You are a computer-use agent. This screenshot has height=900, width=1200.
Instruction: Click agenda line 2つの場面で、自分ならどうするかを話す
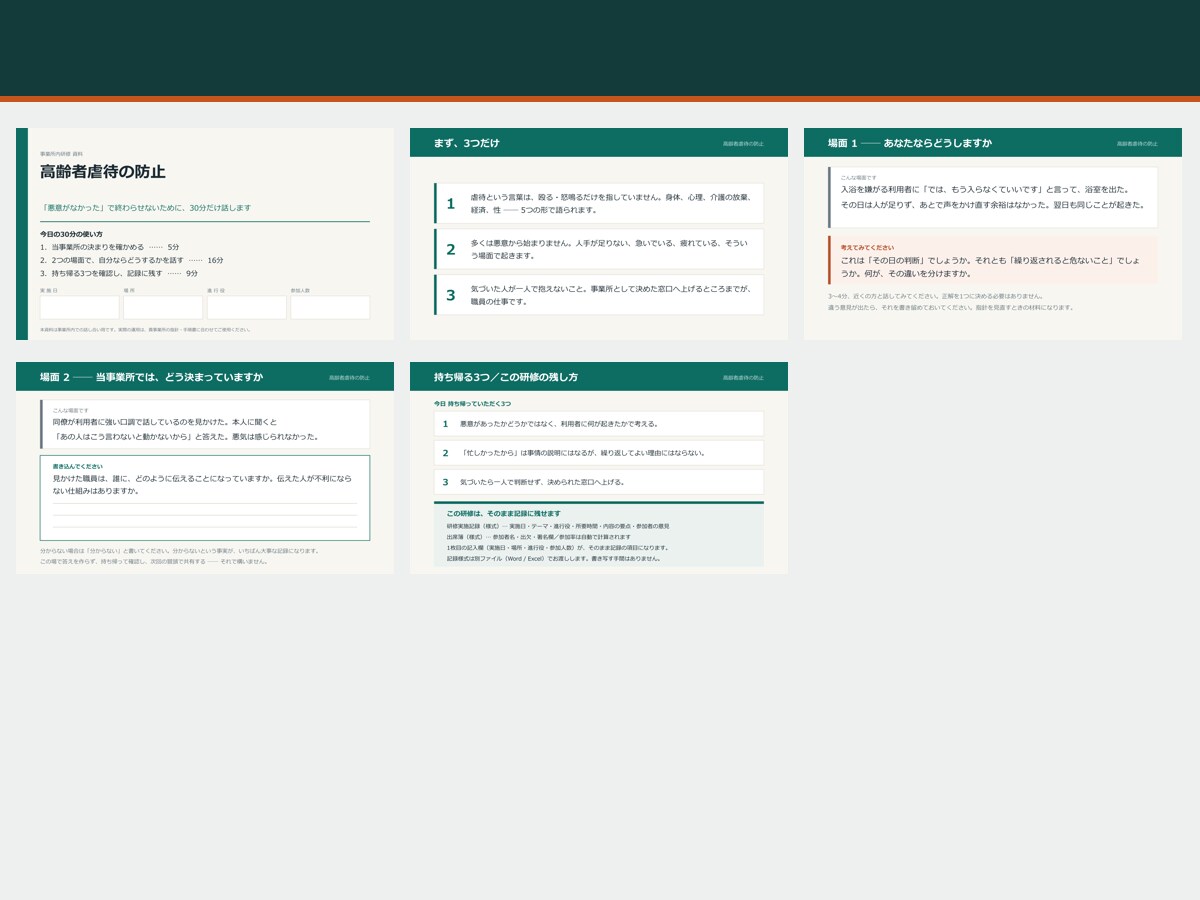tap(132, 260)
